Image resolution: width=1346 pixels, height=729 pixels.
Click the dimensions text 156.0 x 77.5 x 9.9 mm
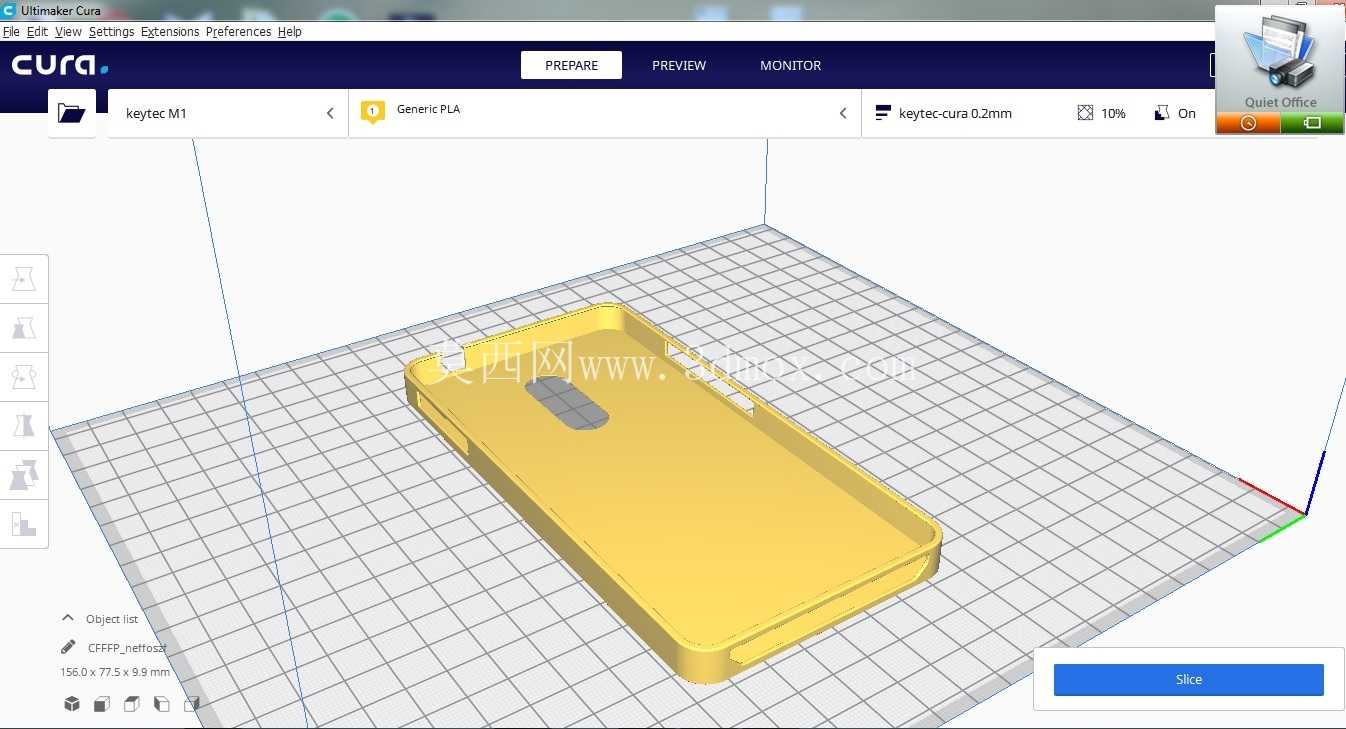(115, 672)
